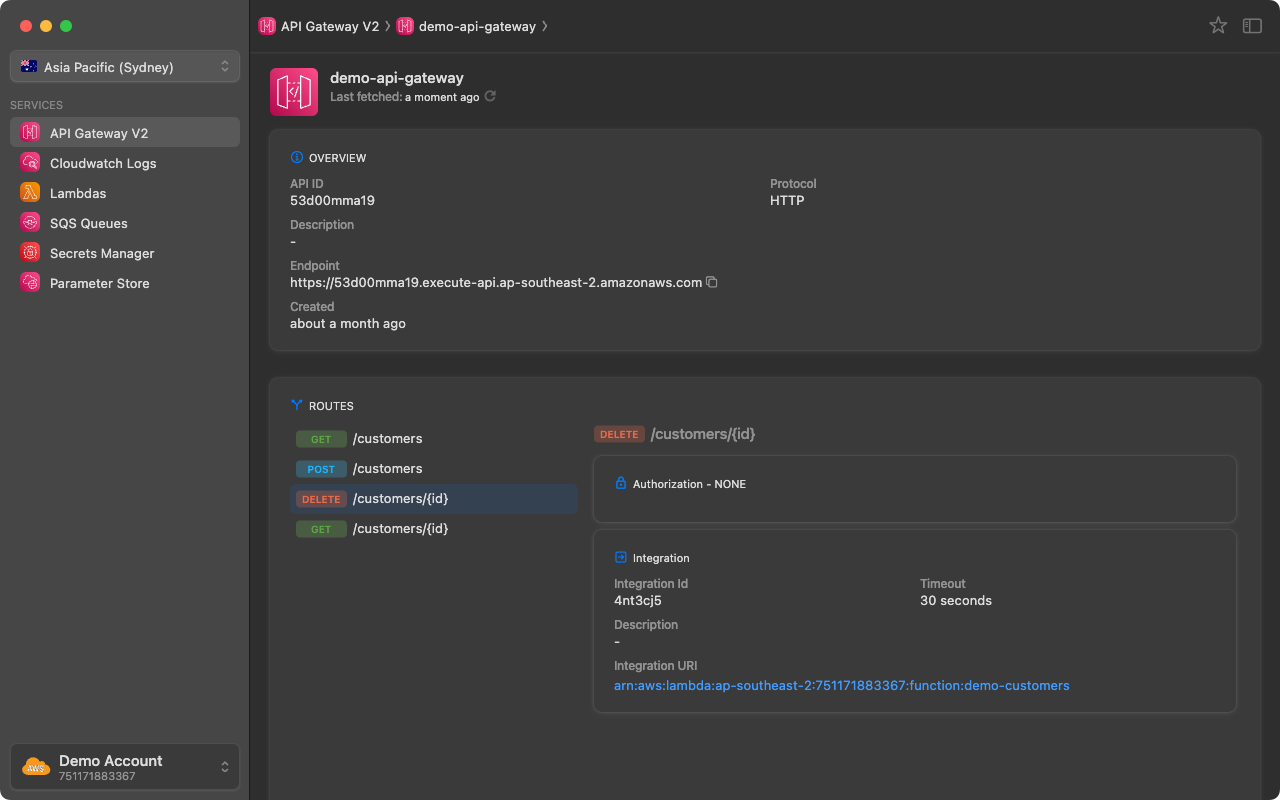The image size is (1280, 800).
Task: Click the Routes branch icon
Action: tap(296, 405)
